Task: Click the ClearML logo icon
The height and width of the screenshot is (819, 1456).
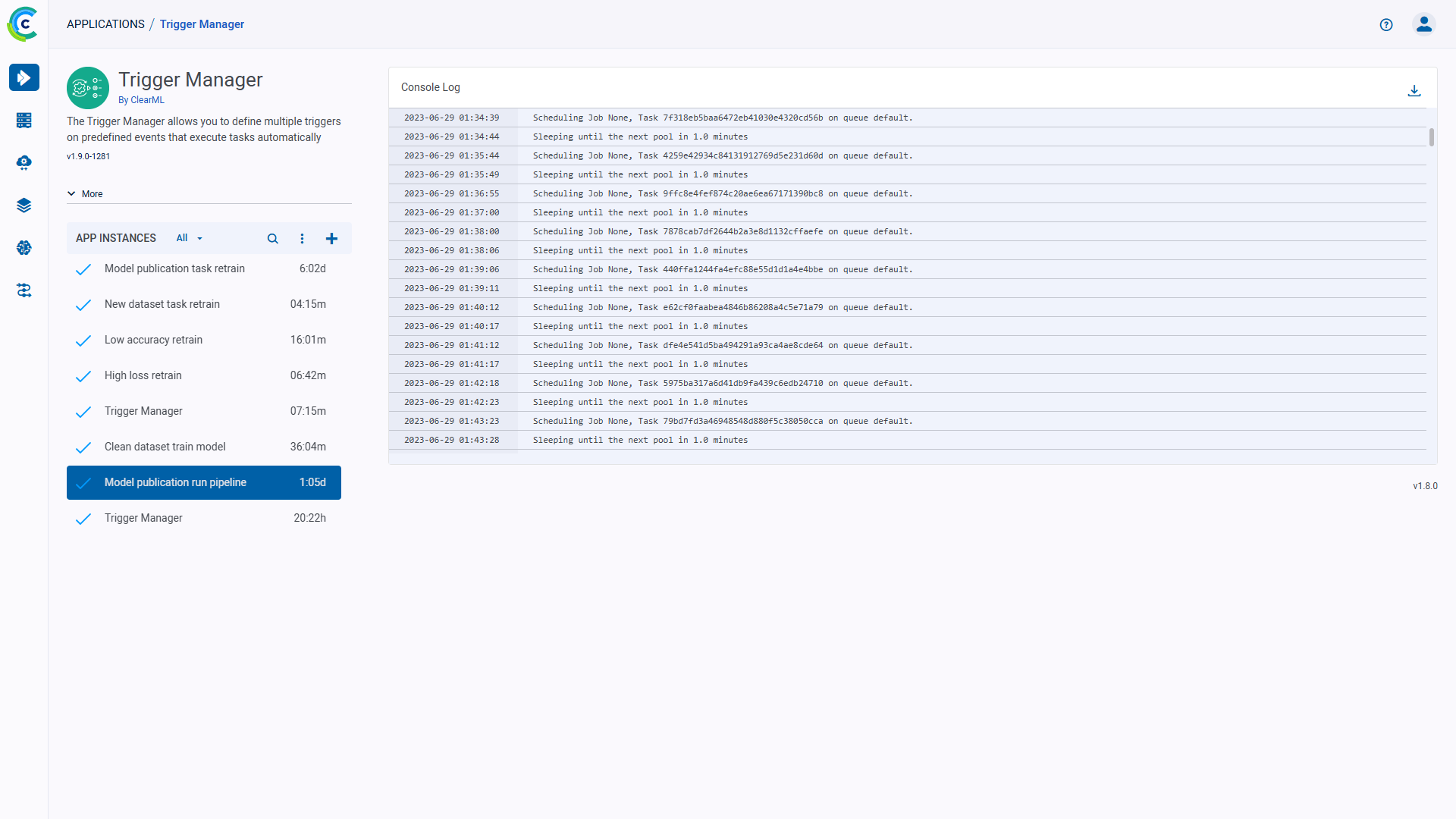Action: pyautogui.click(x=23, y=24)
